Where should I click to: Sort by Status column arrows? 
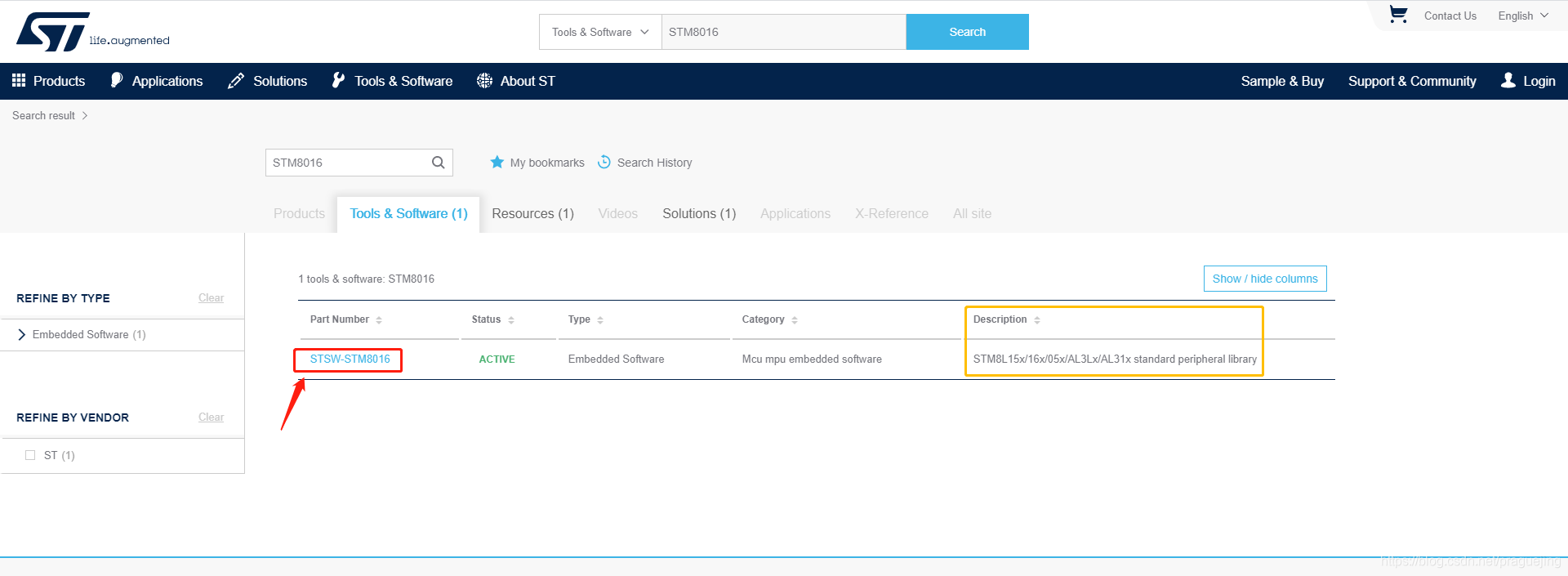point(511,320)
